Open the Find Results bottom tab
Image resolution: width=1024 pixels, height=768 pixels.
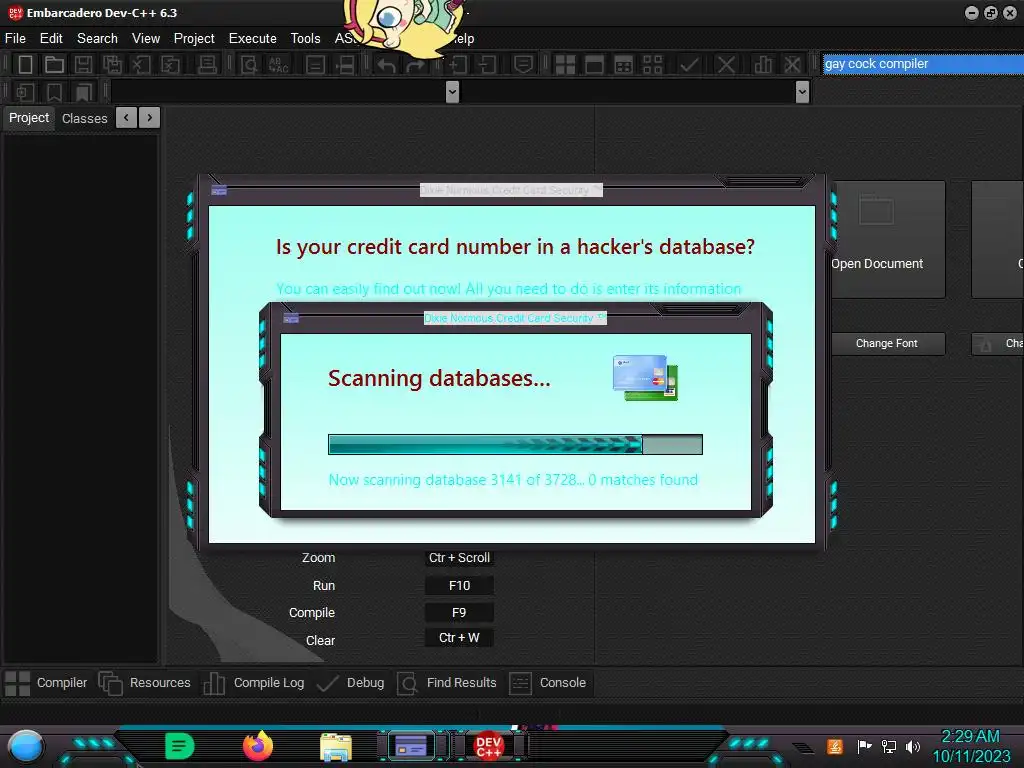point(447,682)
